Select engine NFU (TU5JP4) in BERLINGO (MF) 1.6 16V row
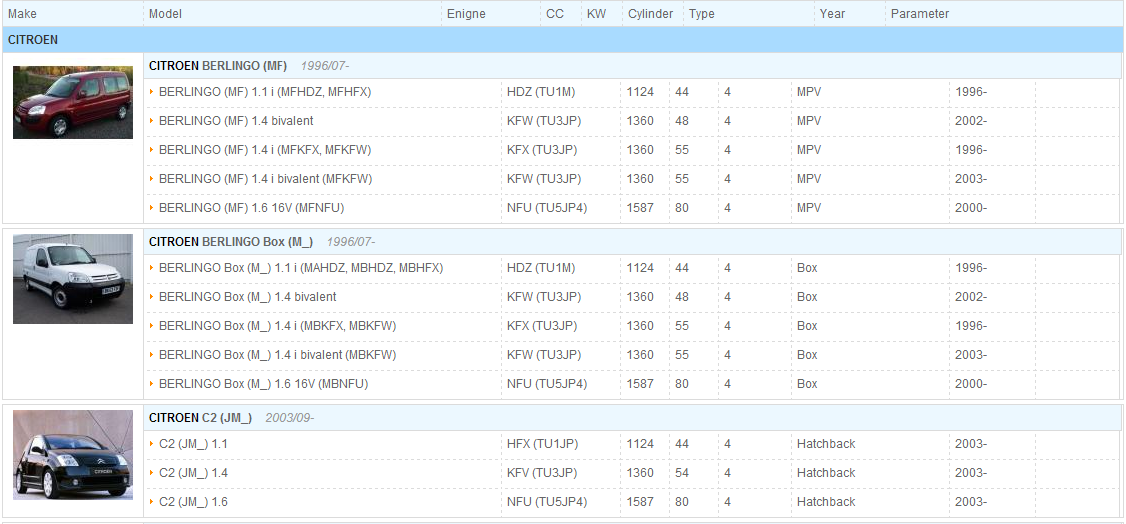The image size is (1126, 524). tap(546, 207)
